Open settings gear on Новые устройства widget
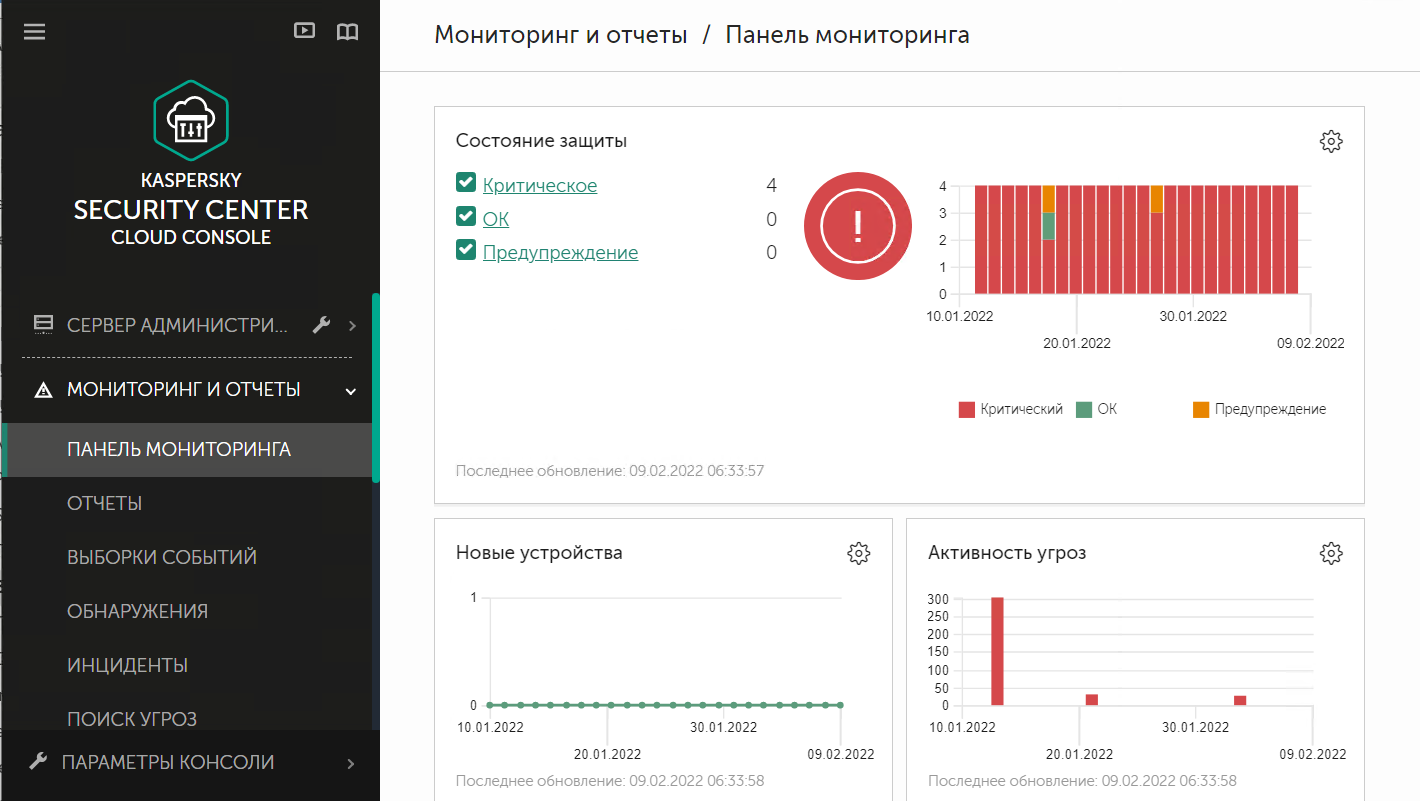This screenshot has width=1420, height=801. pyautogui.click(x=858, y=552)
